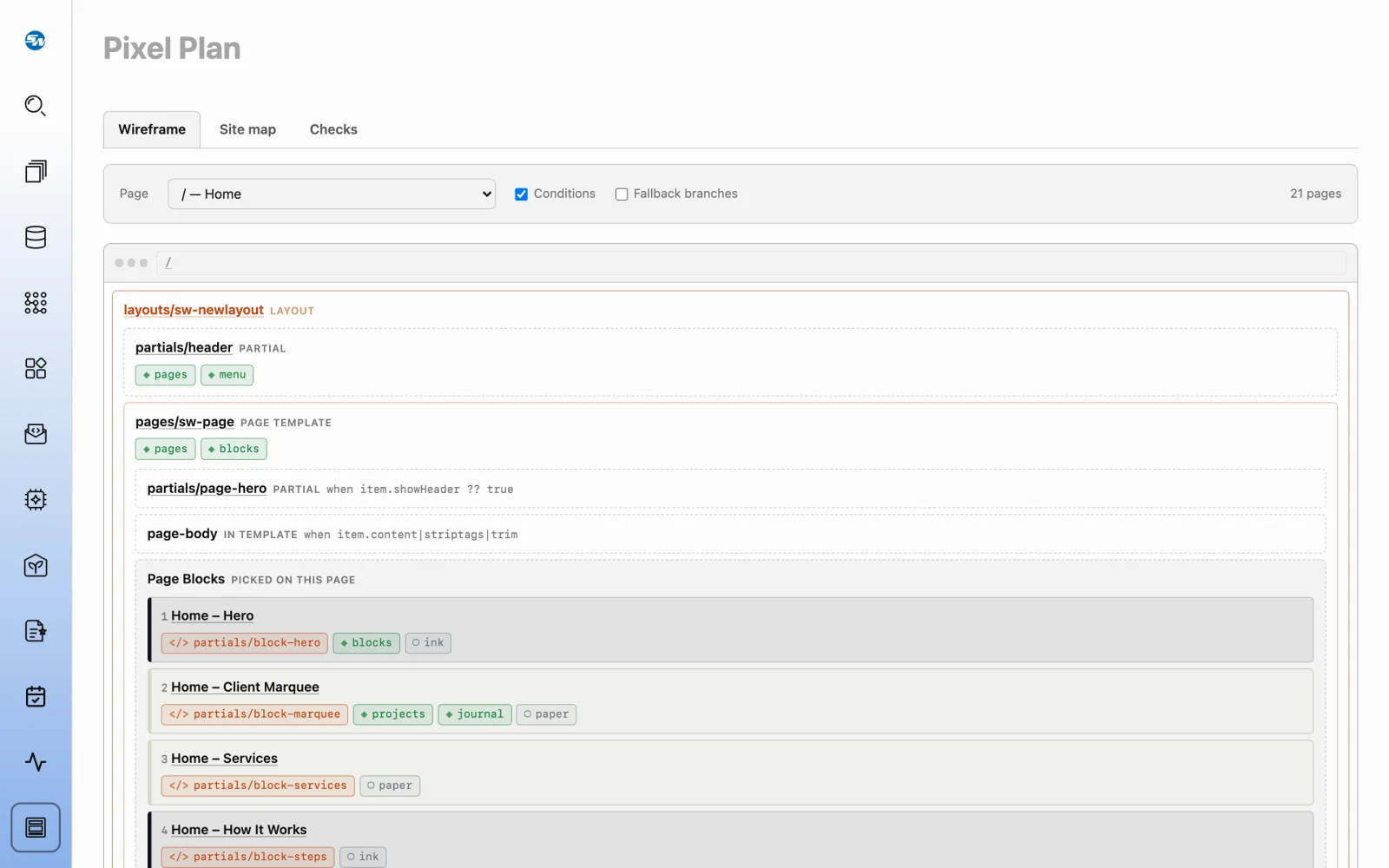1389x868 pixels.
Task: Click the Page Blocks heading
Action: (186, 579)
